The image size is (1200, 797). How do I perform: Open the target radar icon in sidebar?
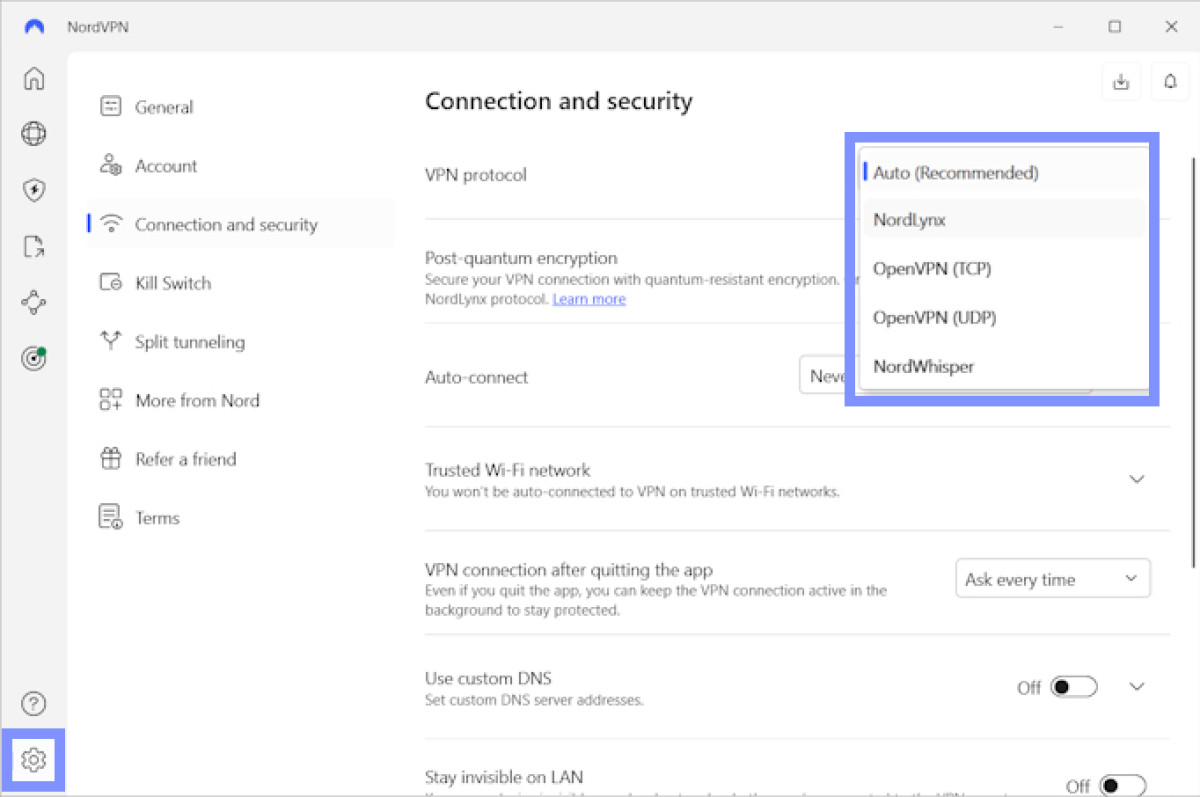pyautogui.click(x=34, y=359)
